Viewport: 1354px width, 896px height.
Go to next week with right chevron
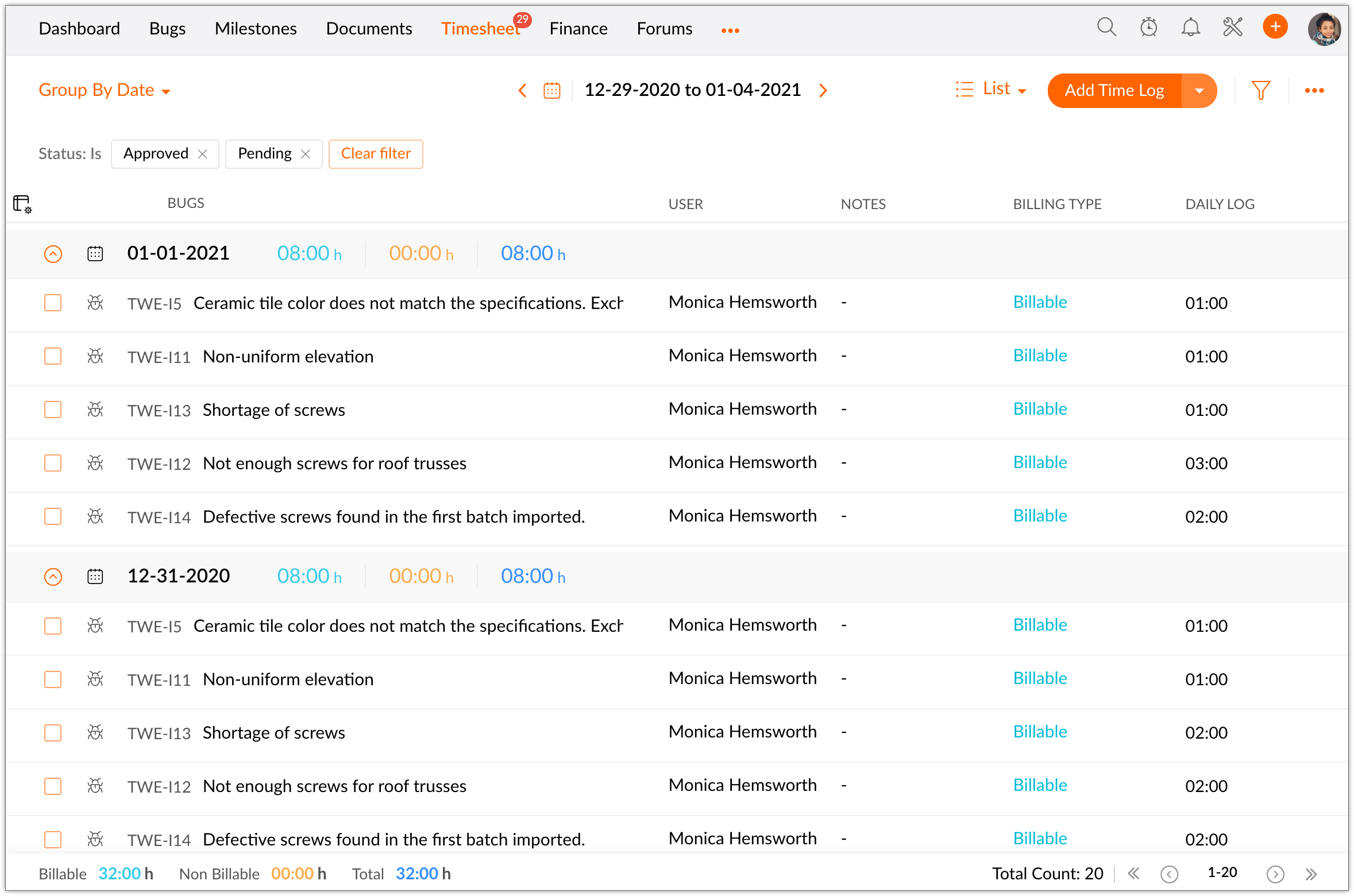coord(823,90)
